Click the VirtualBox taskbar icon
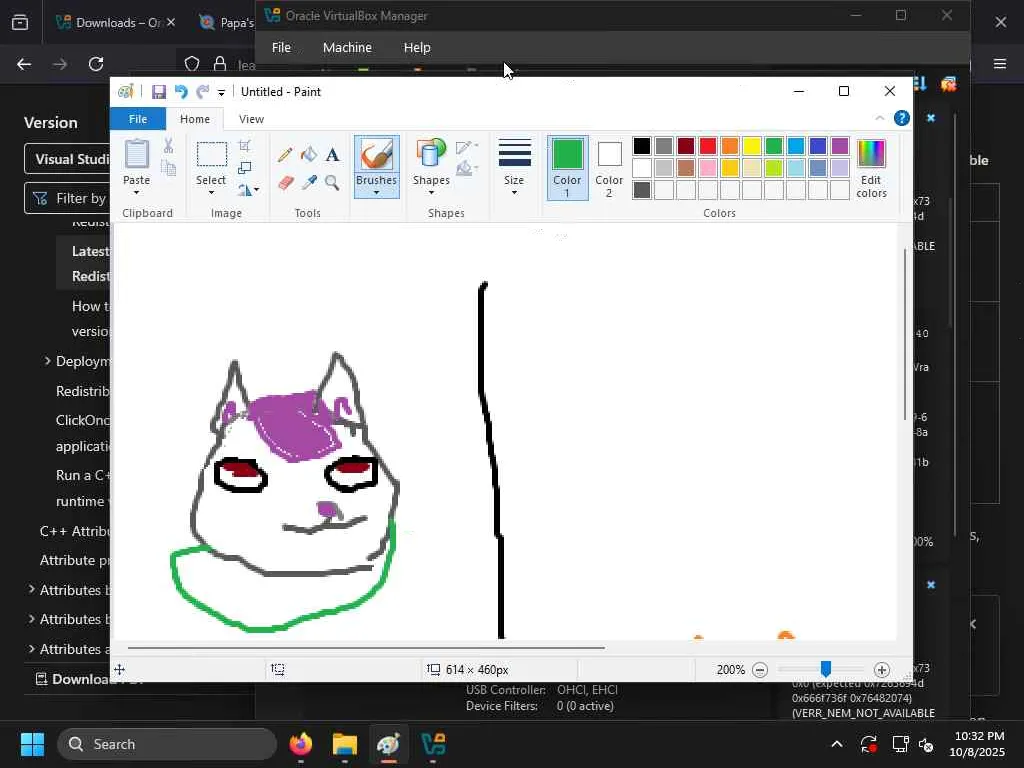This screenshot has width=1024, height=768. click(x=433, y=744)
